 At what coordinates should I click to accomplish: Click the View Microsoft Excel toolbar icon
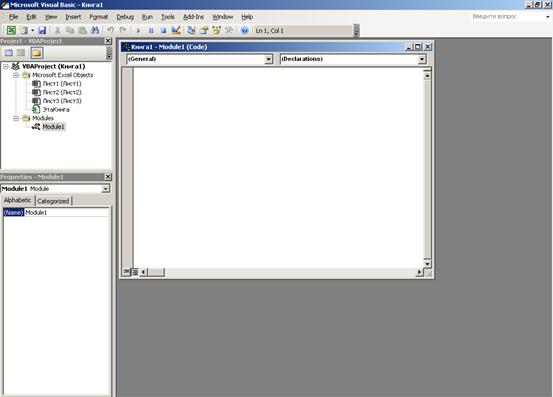[11, 30]
